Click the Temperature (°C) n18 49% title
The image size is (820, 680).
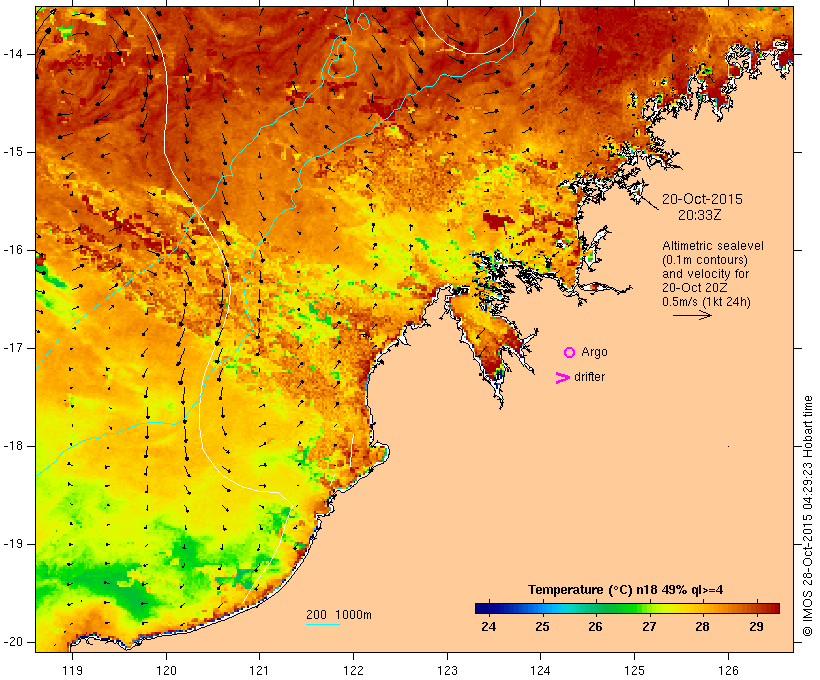coord(625,590)
